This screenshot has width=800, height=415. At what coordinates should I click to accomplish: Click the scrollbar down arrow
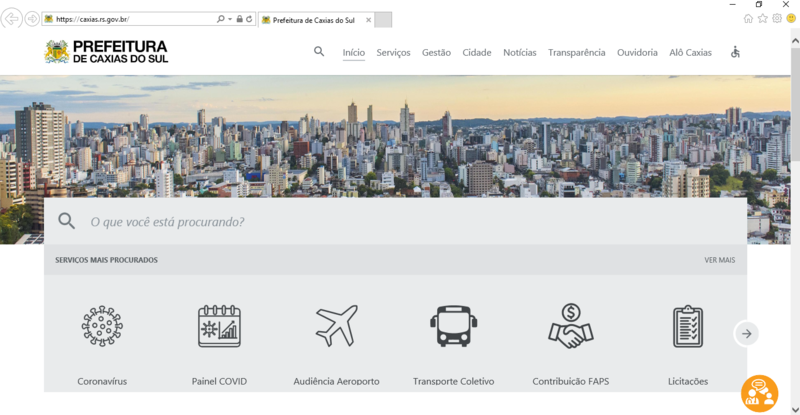tap(795, 409)
